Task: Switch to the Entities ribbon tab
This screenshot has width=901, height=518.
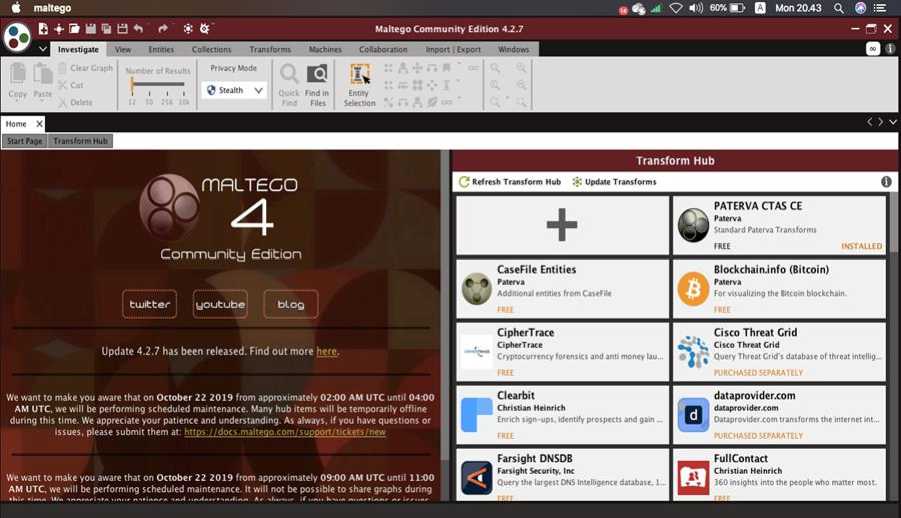Action: coord(161,49)
